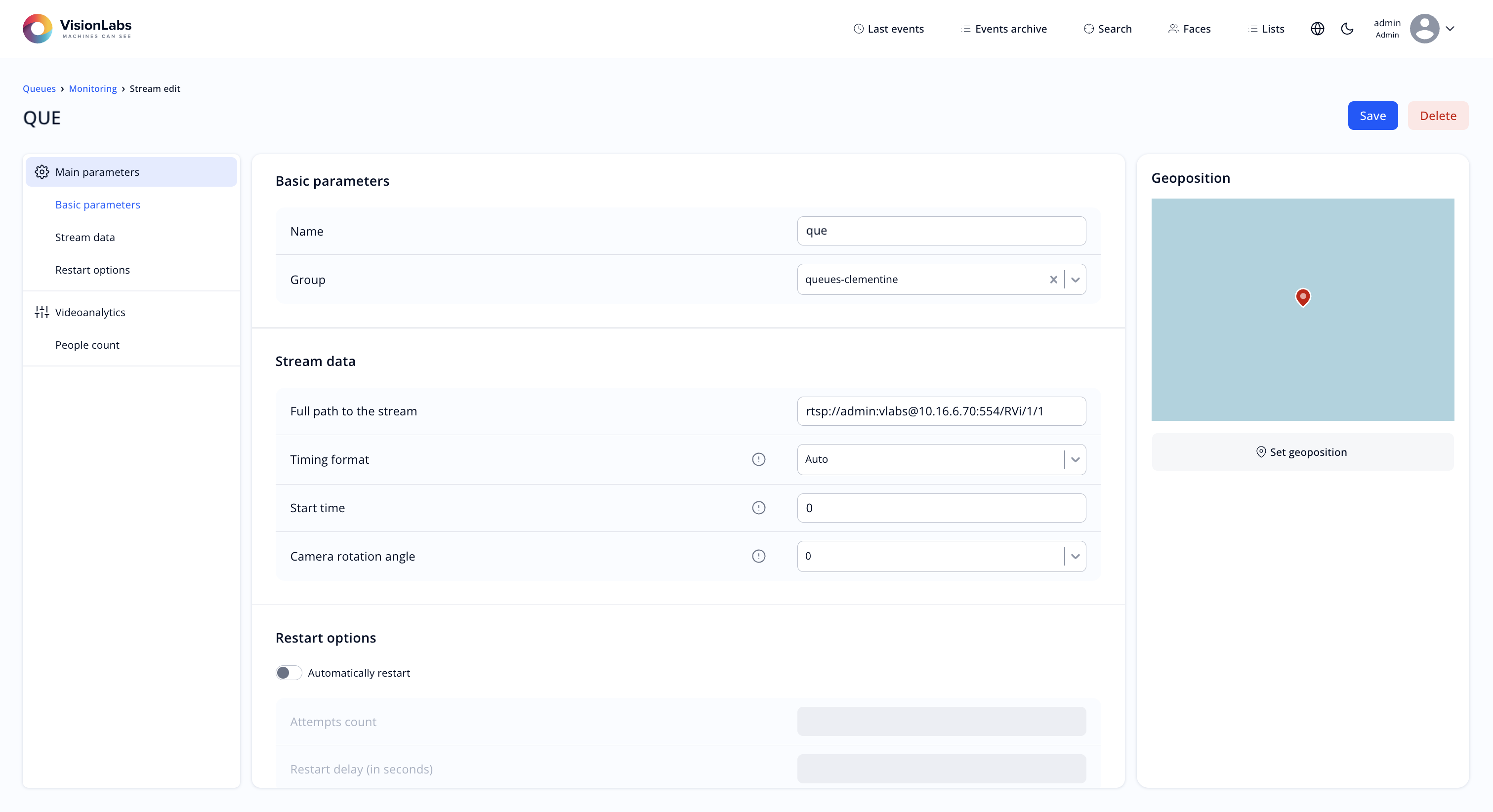
Task: Click the admin user avatar
Action: [1424, 28]
